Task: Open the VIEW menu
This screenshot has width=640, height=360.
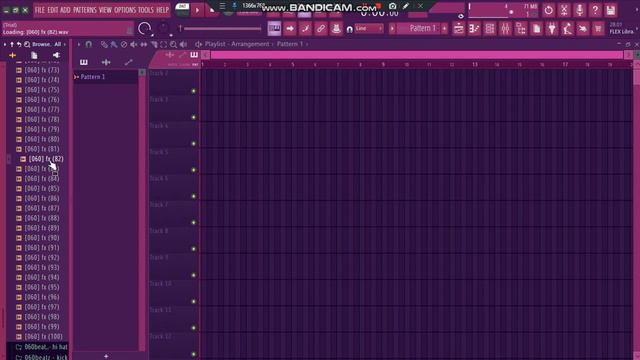Action: tap(105, 10)
